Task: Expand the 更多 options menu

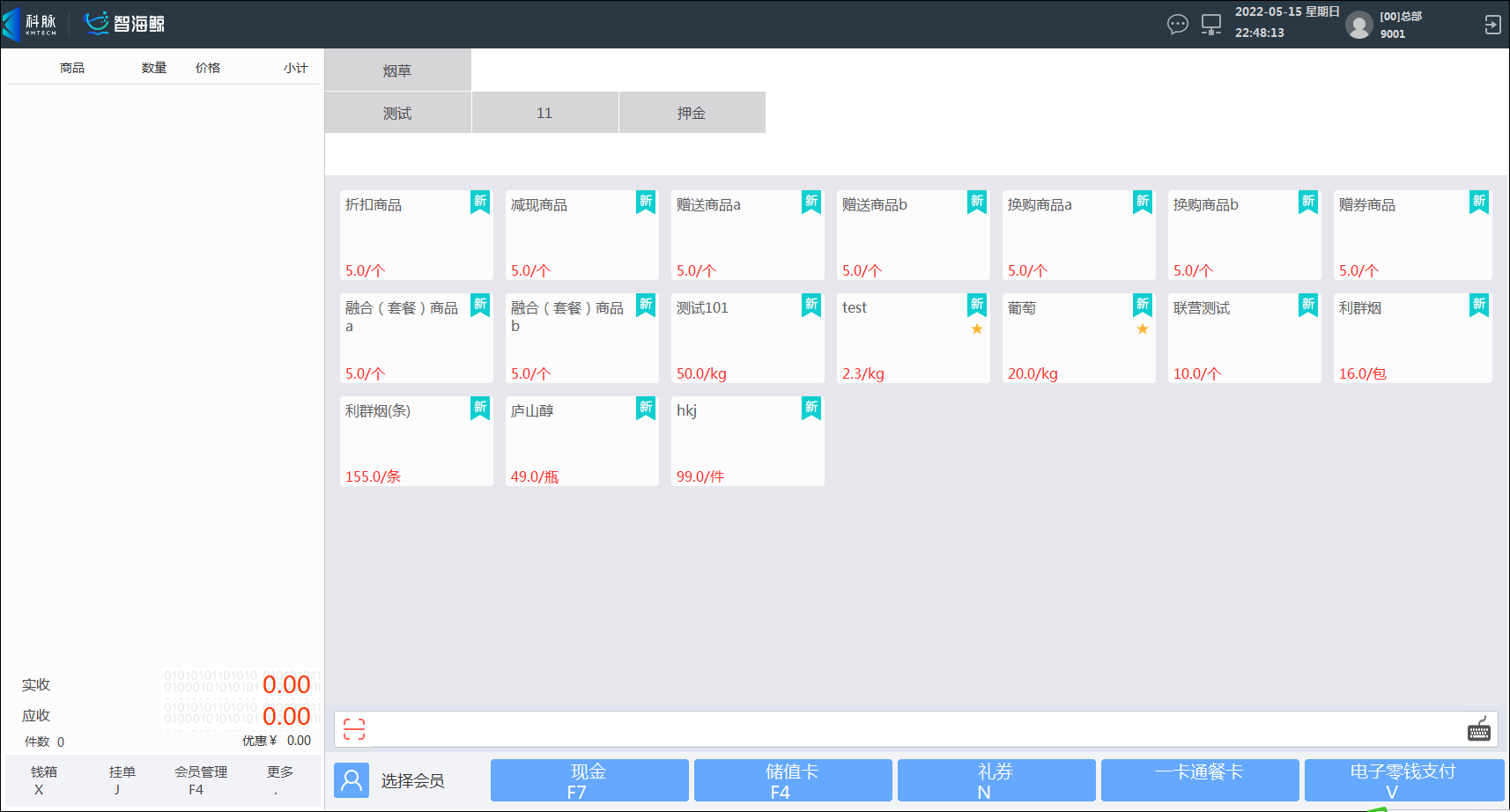Action: [279, 779]
